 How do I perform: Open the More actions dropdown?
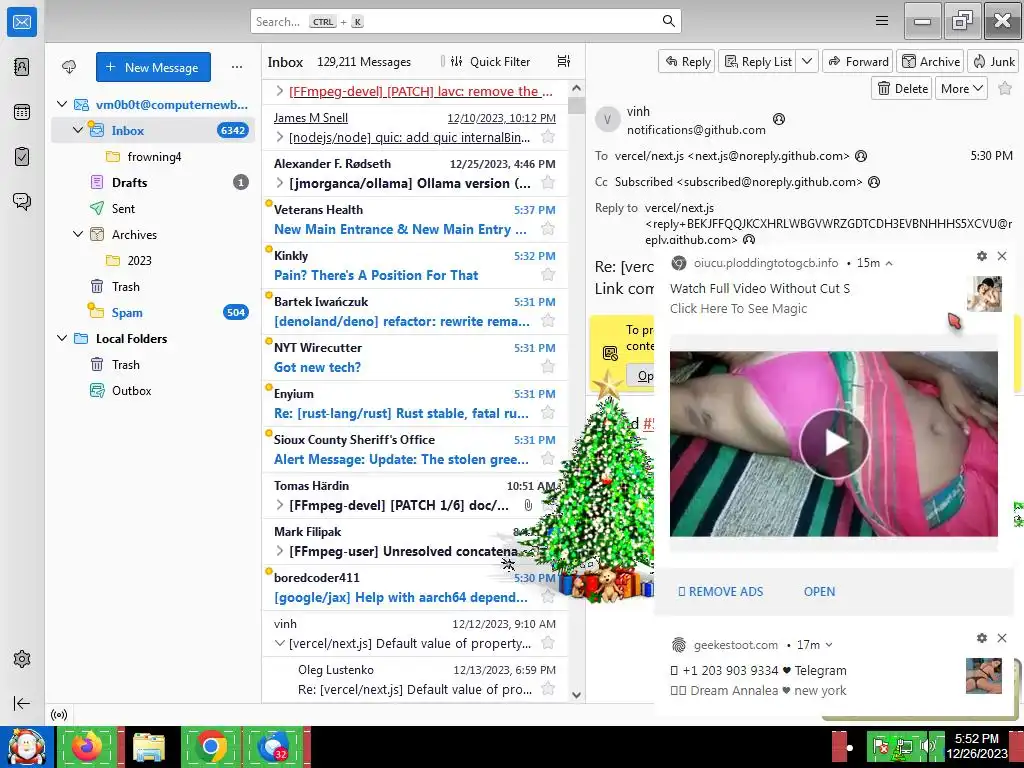click(961, 89)
